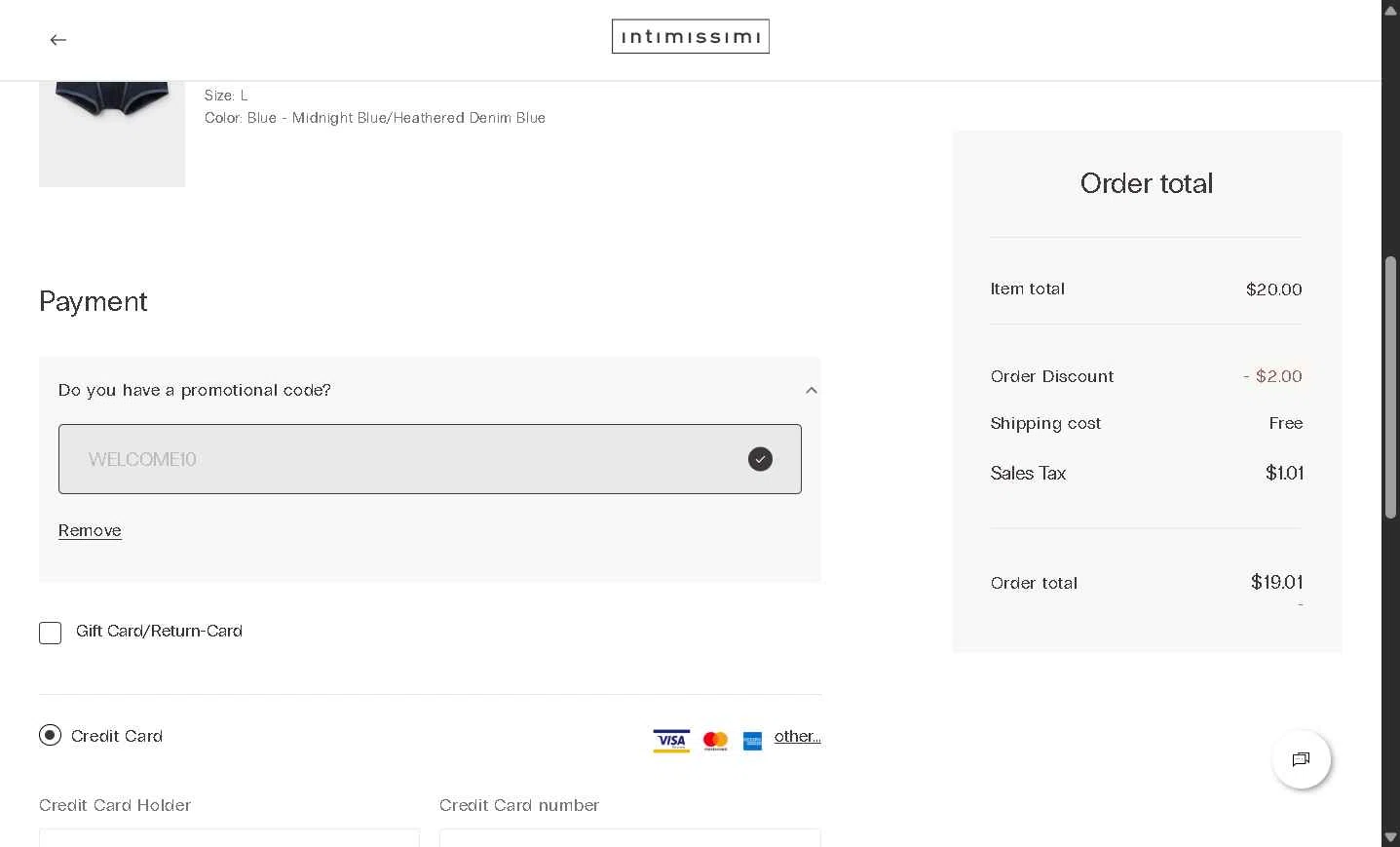Select the Credit Card radio button
Viewport: 1400px width, 847px height.
(x=50, y=735)
